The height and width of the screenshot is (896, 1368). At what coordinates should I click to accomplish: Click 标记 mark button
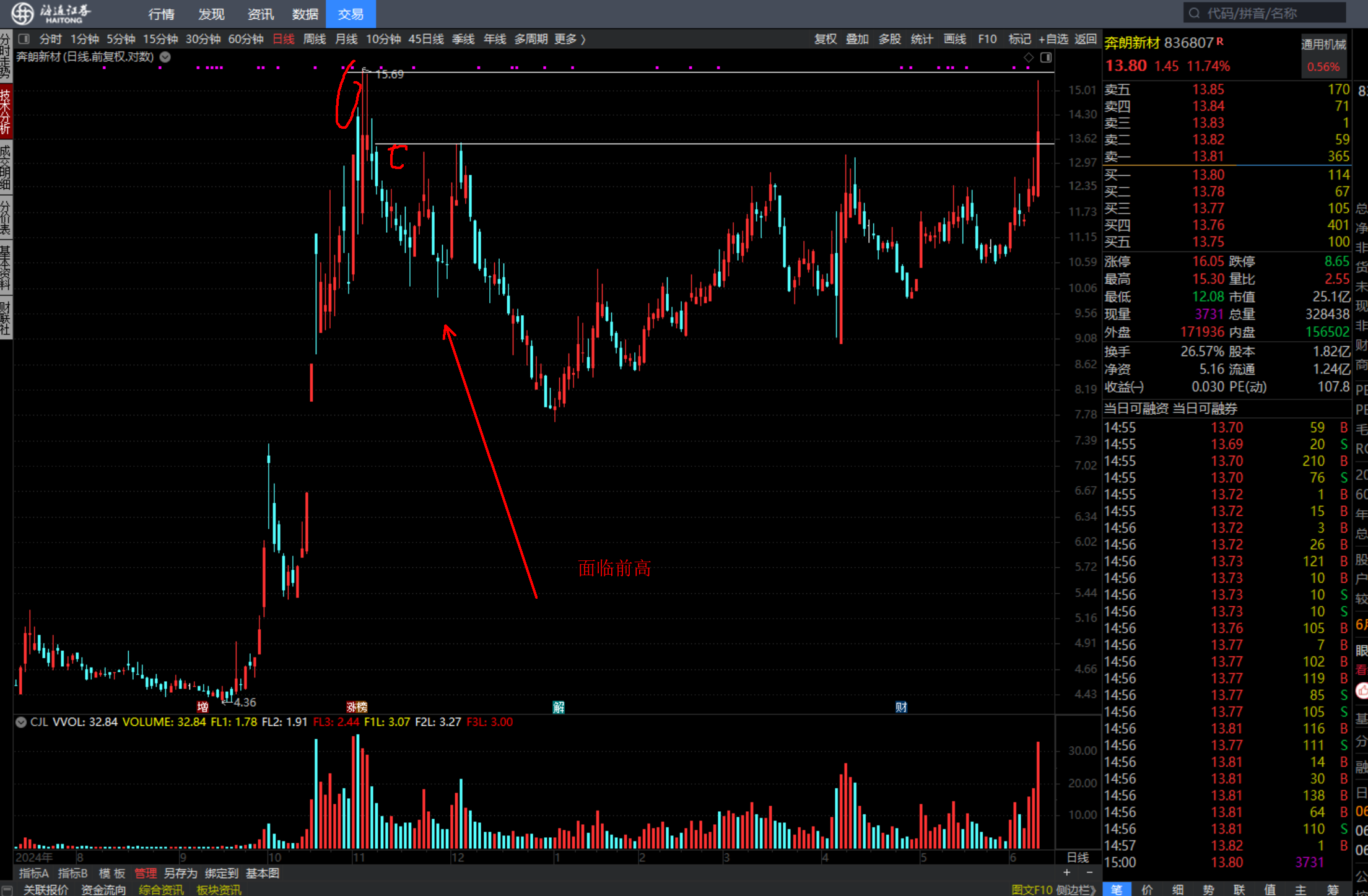[1020, 39]
